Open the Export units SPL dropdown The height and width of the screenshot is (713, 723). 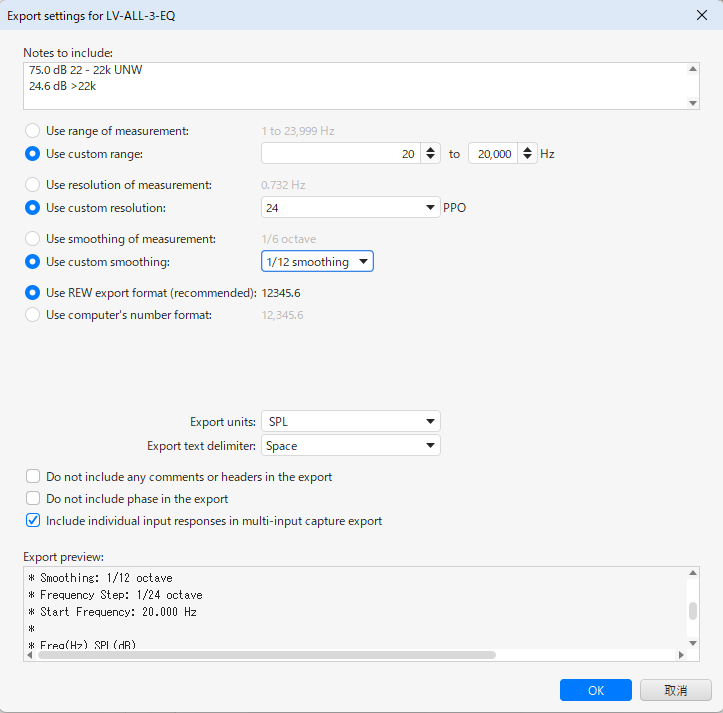(350, 422)
